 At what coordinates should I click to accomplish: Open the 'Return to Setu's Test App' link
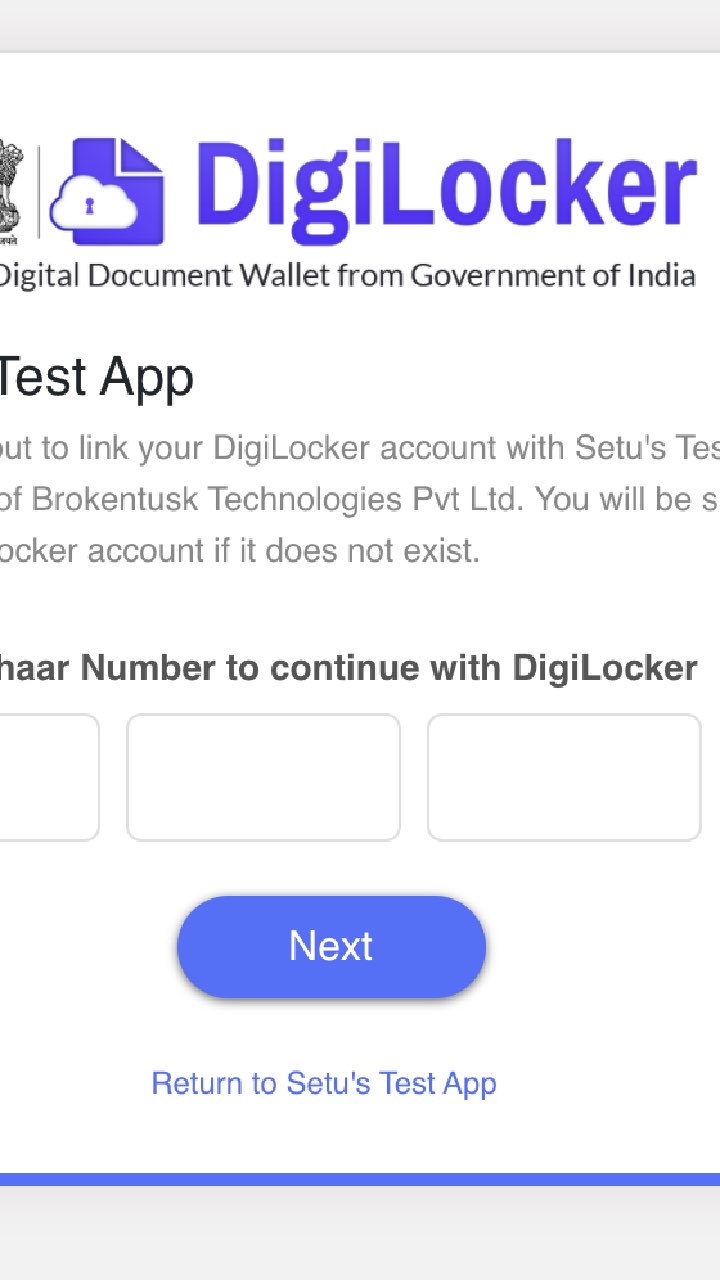(x=324, y=1083)
